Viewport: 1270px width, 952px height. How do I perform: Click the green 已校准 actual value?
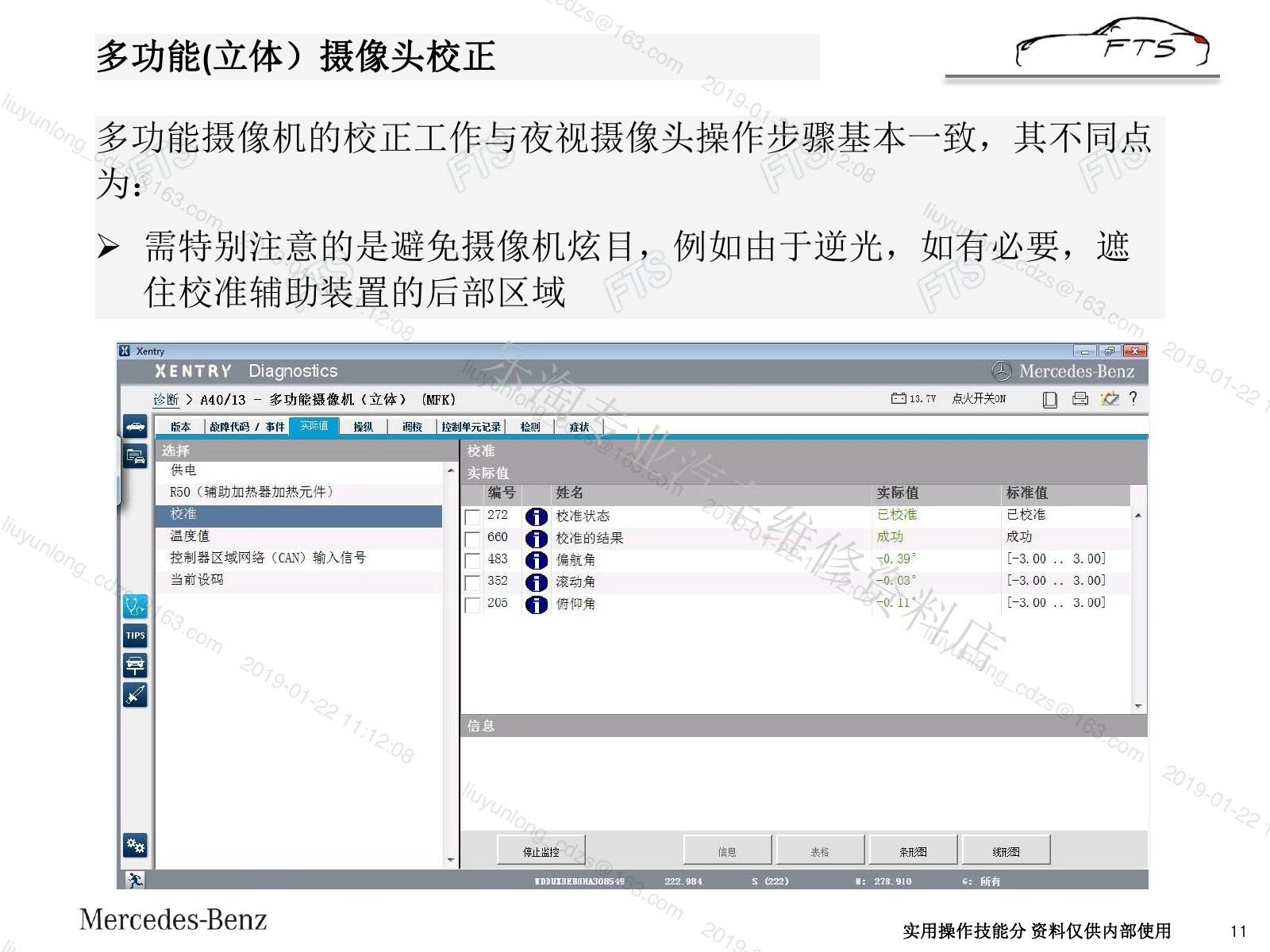click(x=897, y=515)
